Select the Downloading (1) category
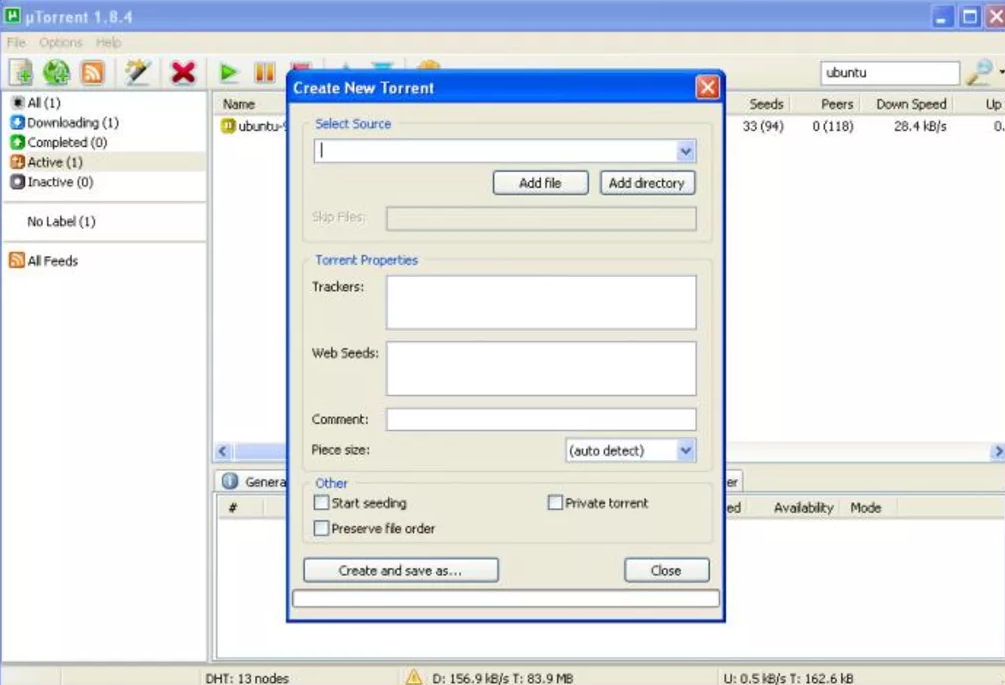The image size is (1005, 685). [x=65, y=122]
